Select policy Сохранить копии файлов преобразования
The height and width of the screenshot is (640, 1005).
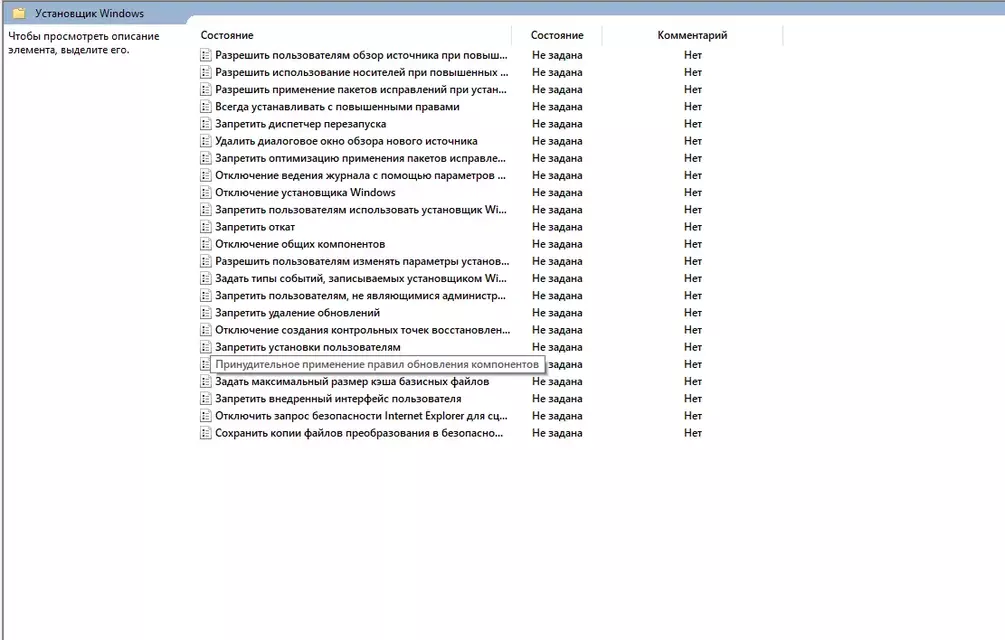pyautogui.click(x=359, y=433)
